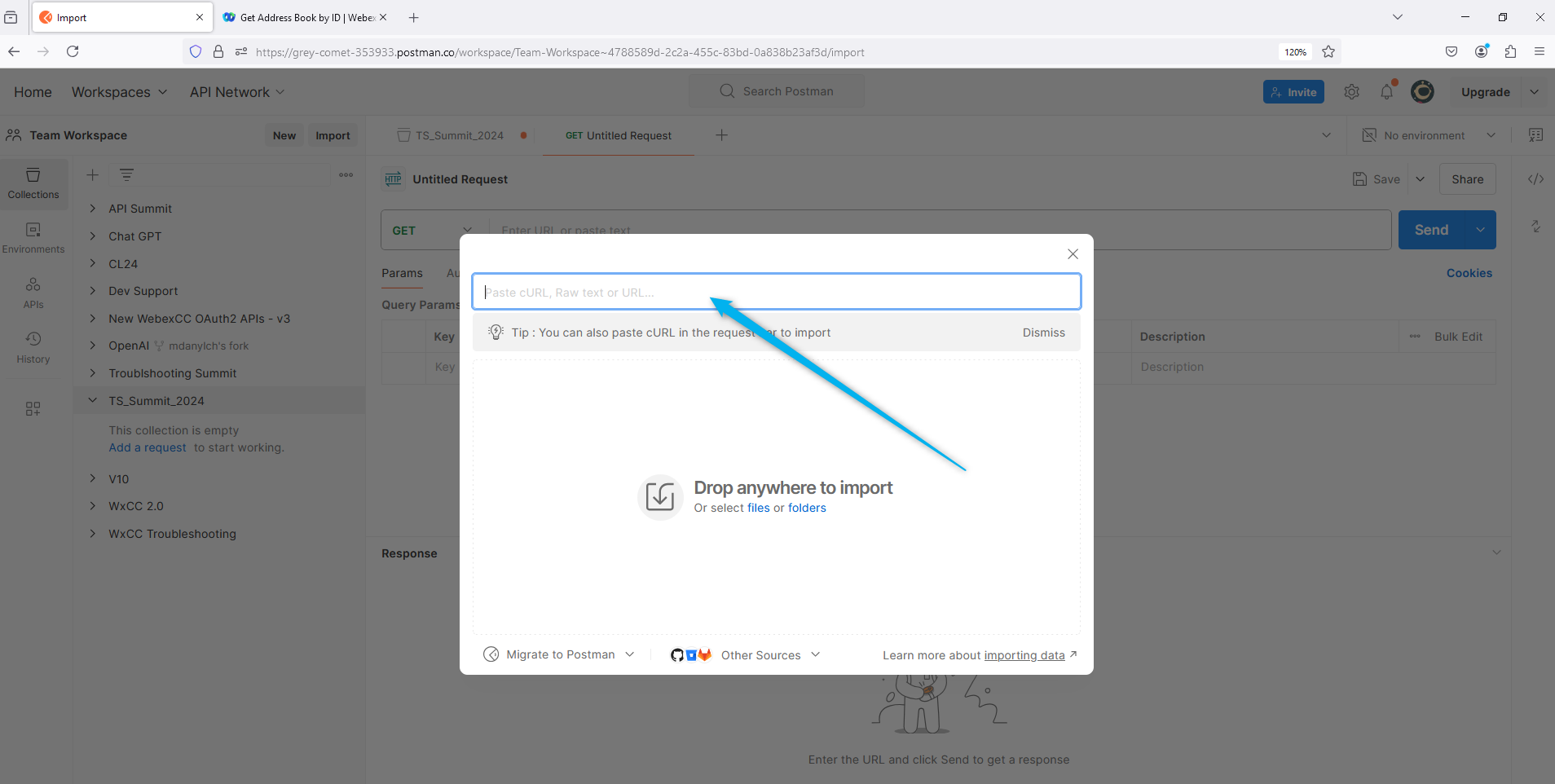
Task: Select files to import link
Action: pyautogui.click(x=758, y=508)
